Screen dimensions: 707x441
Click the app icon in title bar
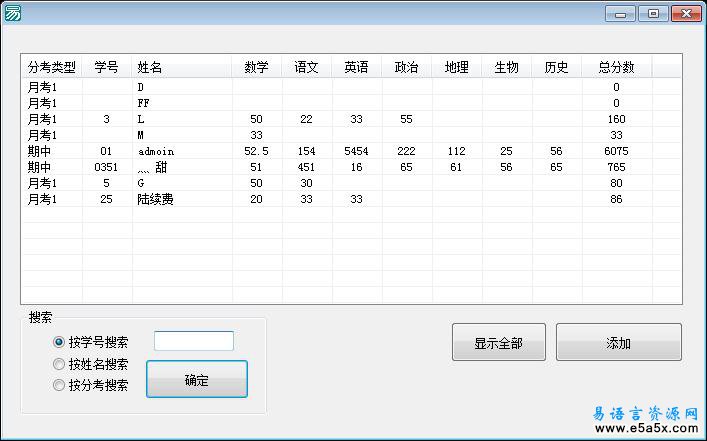(x=12, y=14)
